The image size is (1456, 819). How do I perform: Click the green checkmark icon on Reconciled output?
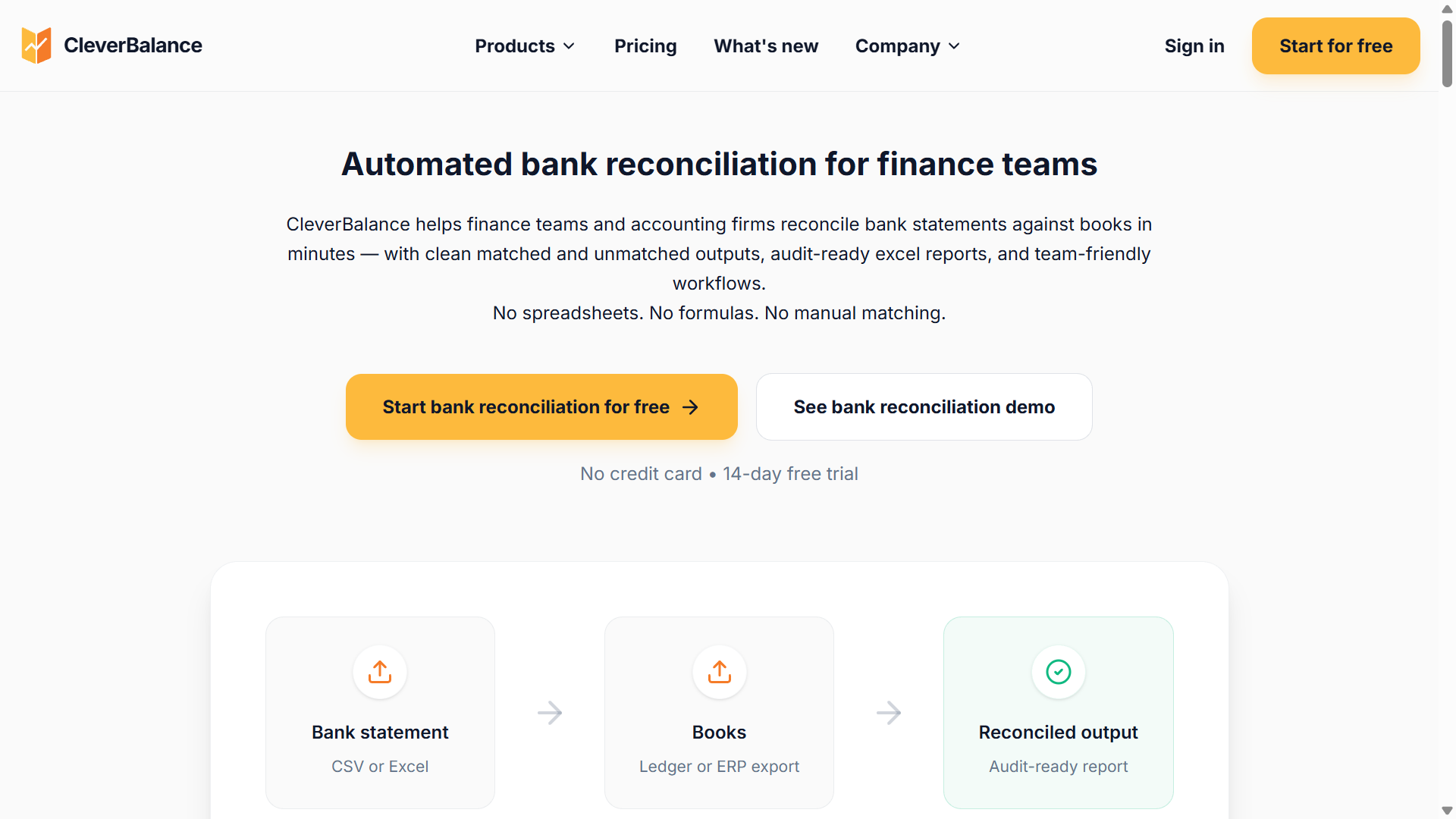[x=1058, y=672]
